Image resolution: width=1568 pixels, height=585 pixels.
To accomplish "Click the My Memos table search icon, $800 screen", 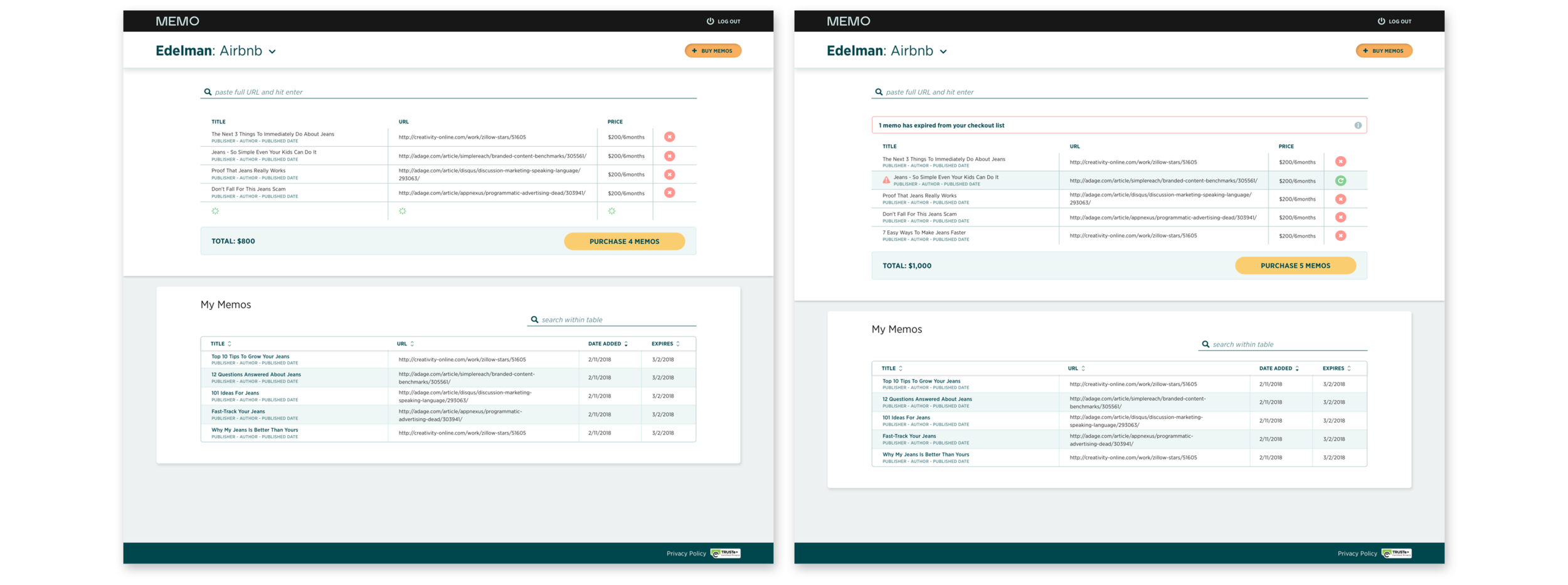I will point(534,319).
